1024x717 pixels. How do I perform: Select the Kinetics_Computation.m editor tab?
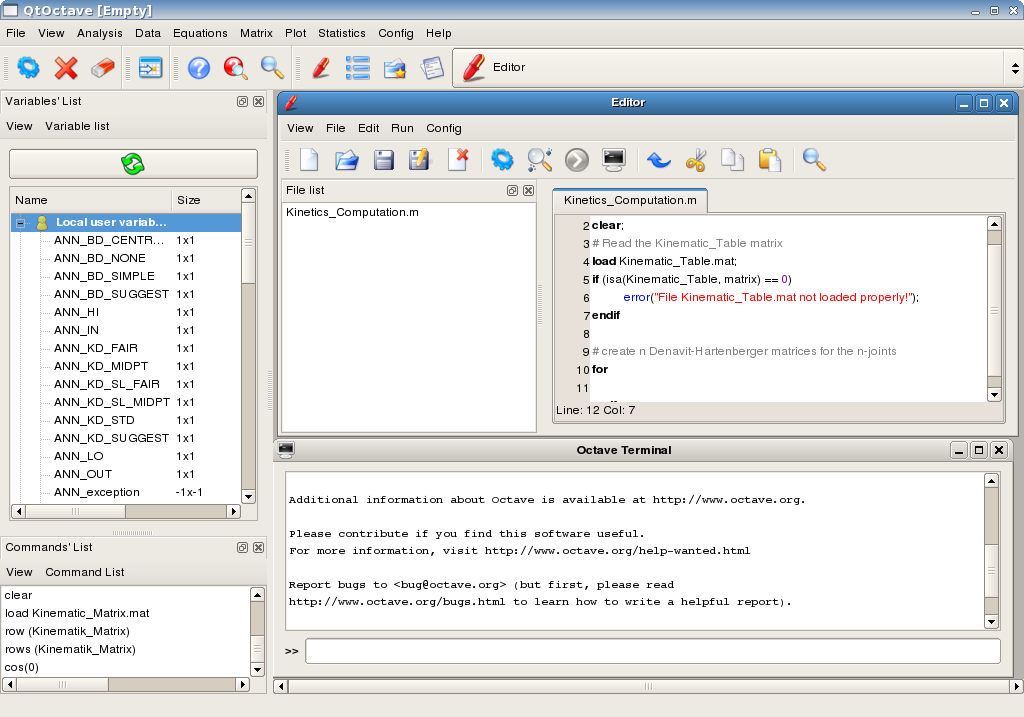coord(630,200)
